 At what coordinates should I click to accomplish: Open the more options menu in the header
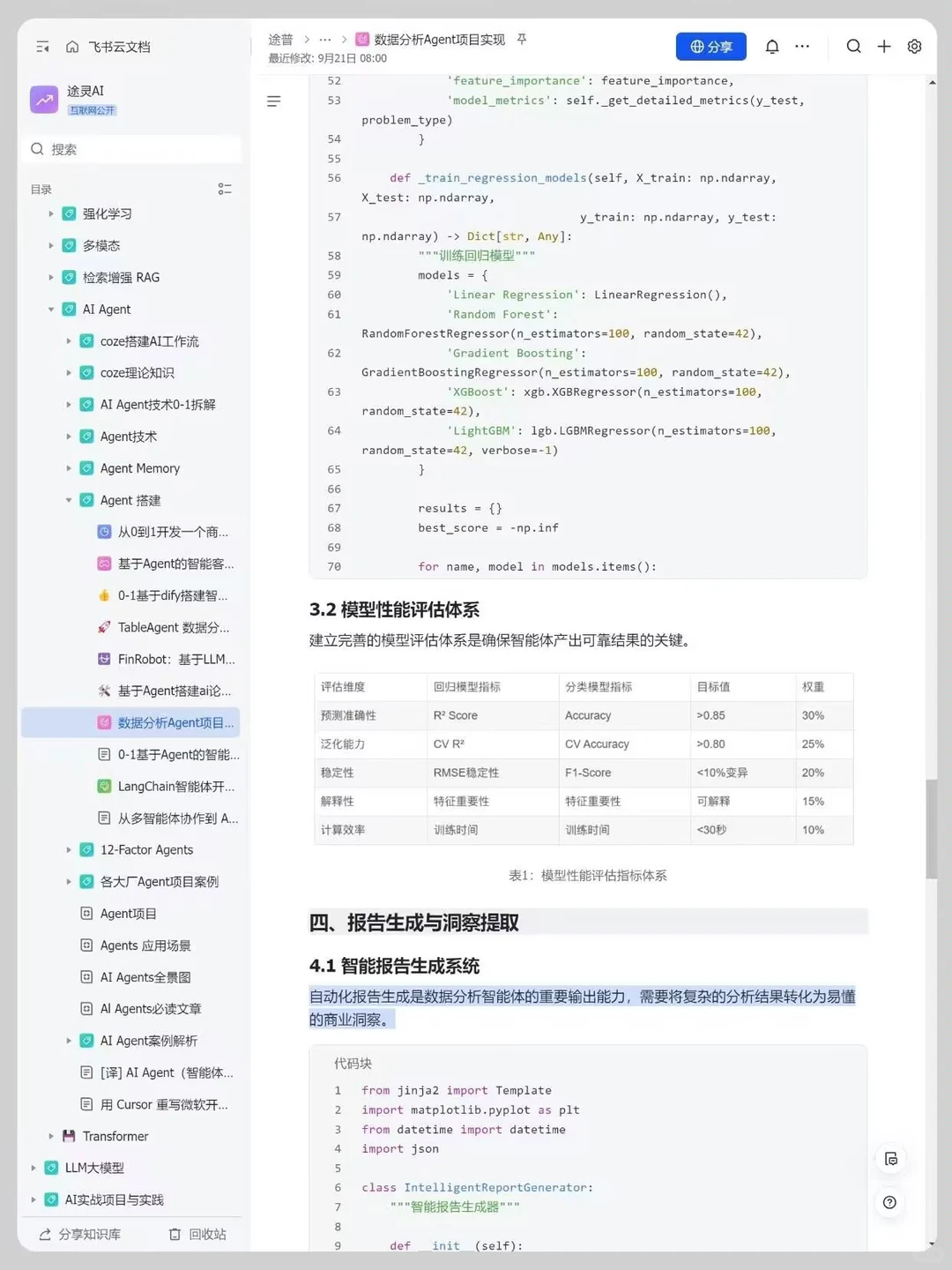pos(802,47)
